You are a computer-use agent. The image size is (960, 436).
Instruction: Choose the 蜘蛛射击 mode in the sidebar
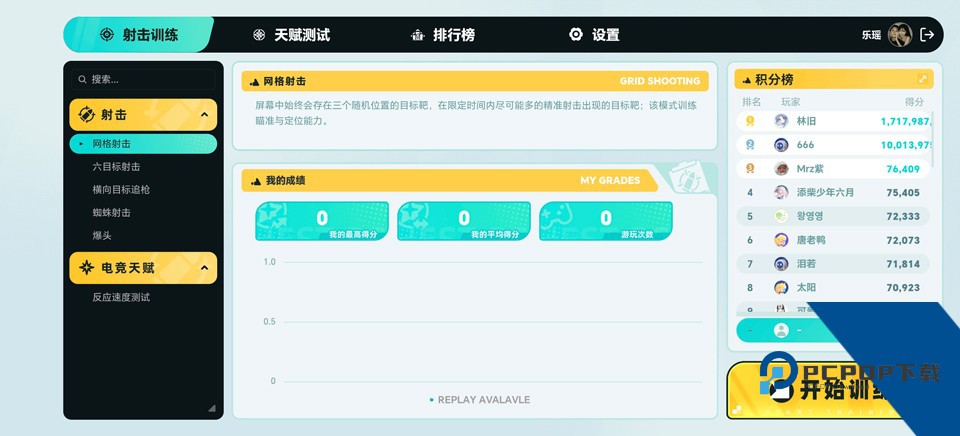point(111,213)
